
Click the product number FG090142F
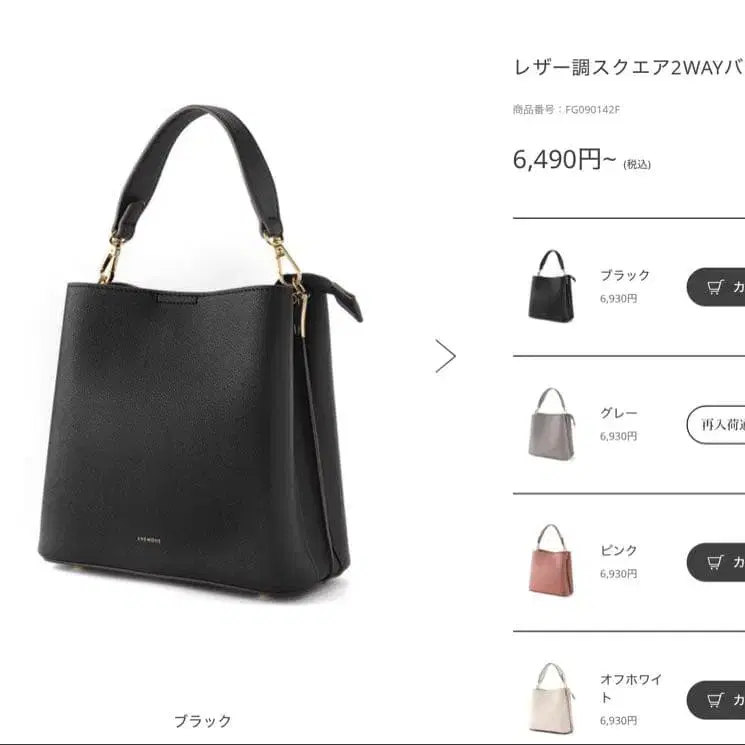[x=592, y=110]
